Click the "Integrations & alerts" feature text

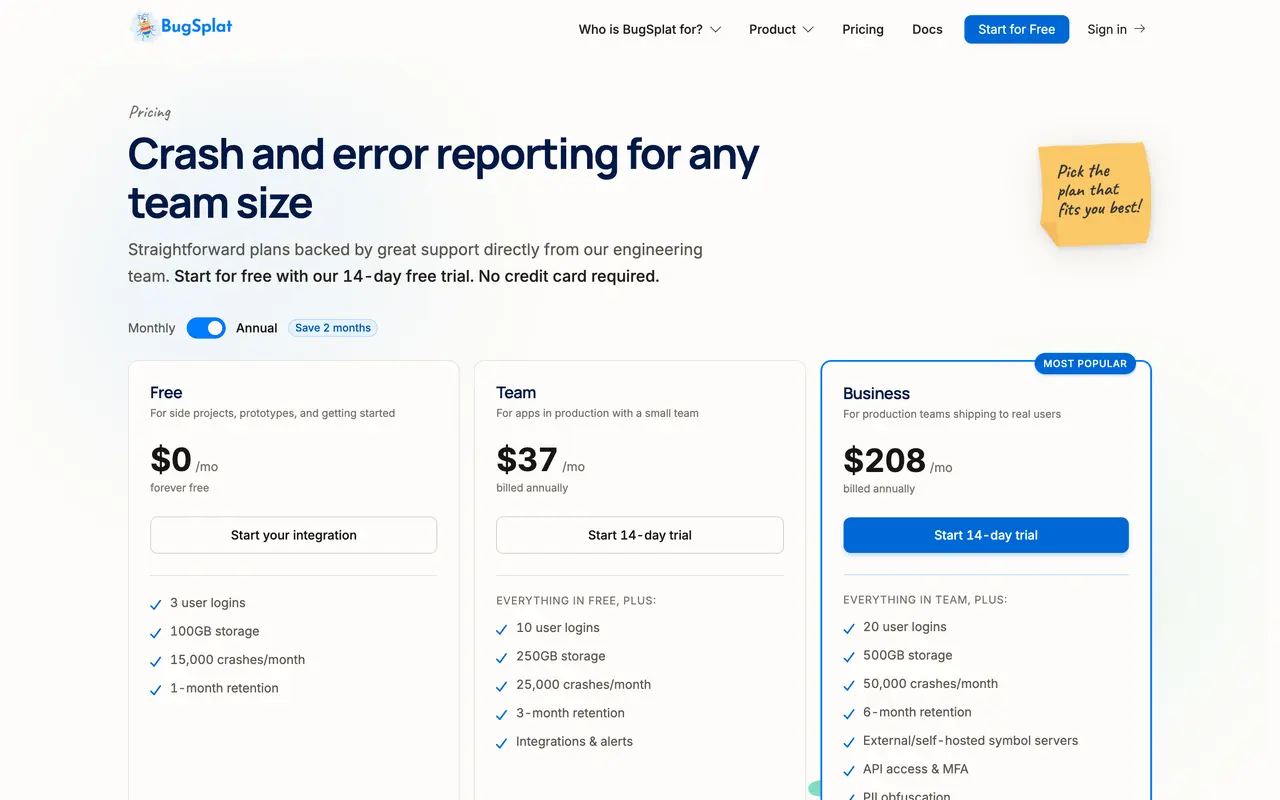574,741
